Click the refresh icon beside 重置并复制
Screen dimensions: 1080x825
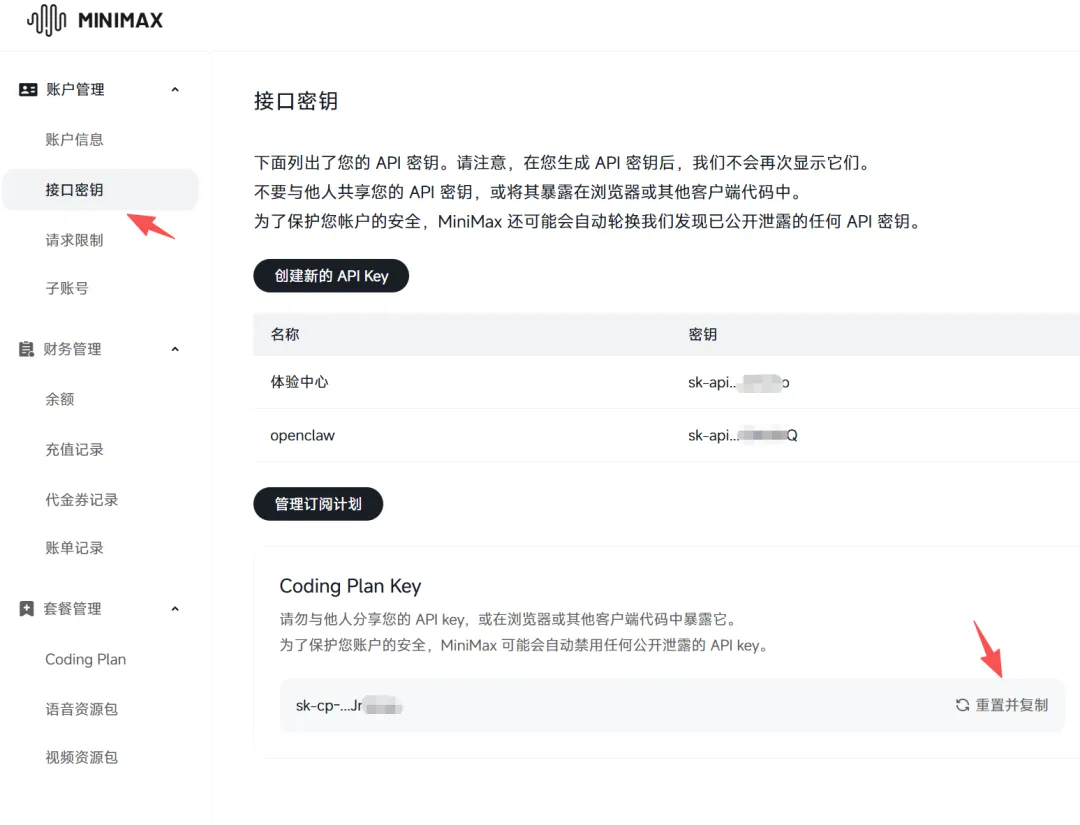tap(962, 704)
